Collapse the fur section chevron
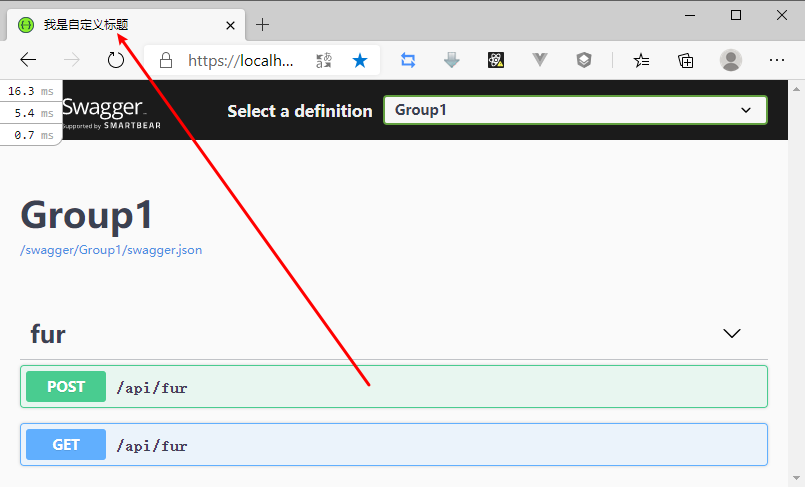This screenshot has width=805, height=487. (x=732, y=333)
